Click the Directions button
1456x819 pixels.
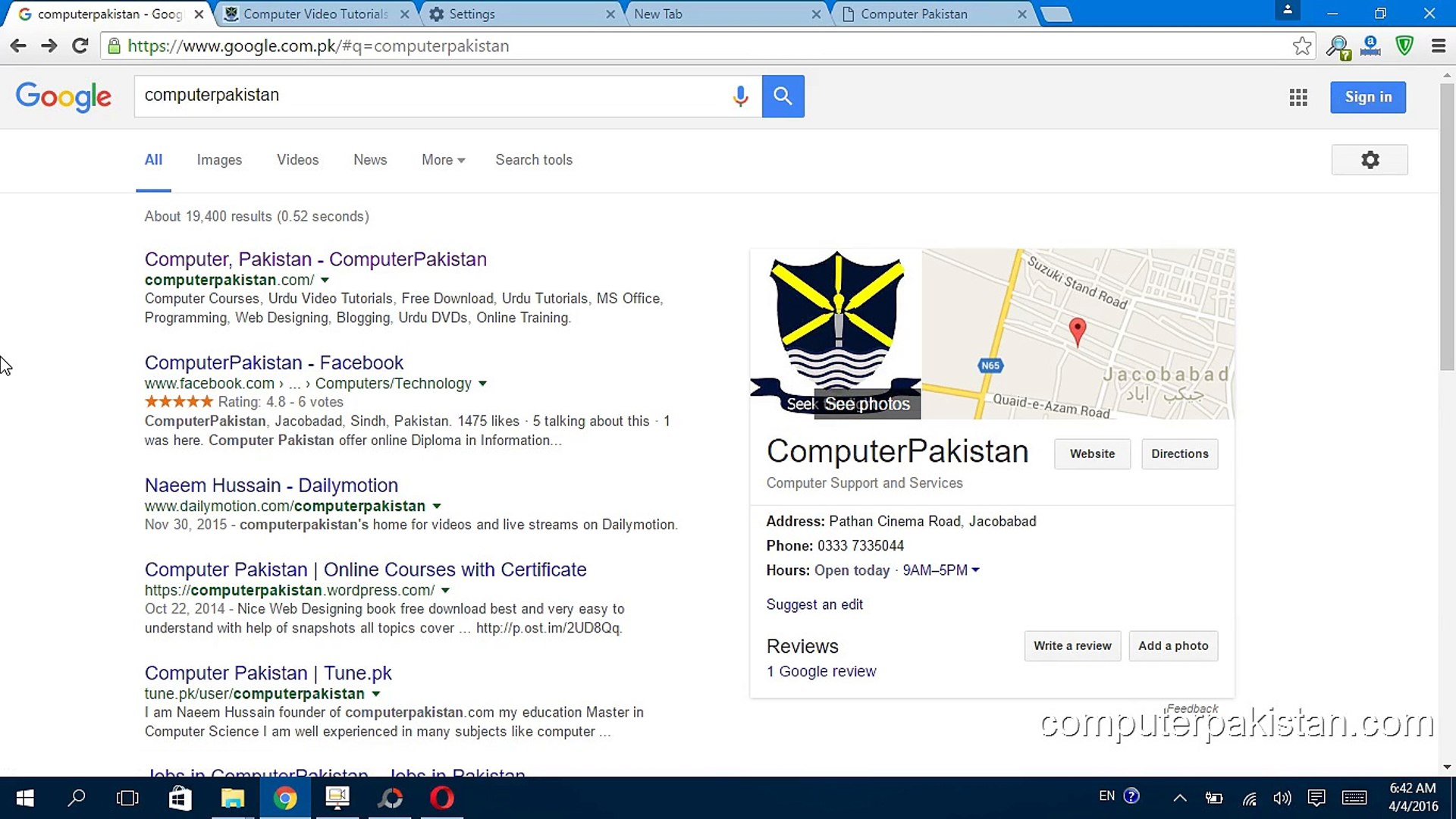(x=1179, y=453)
